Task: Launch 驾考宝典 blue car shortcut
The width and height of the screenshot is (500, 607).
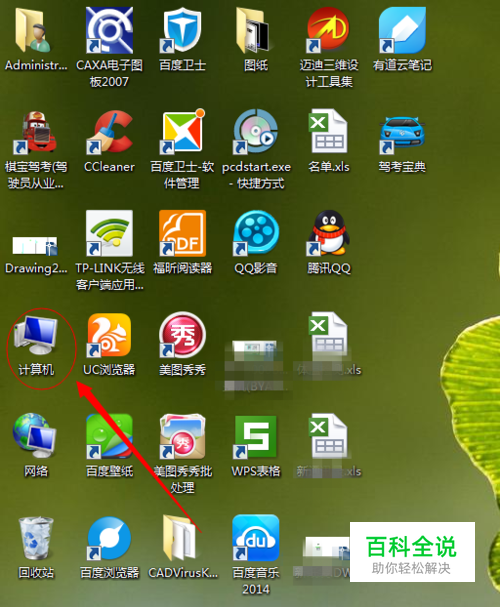Action: [402, 134]
